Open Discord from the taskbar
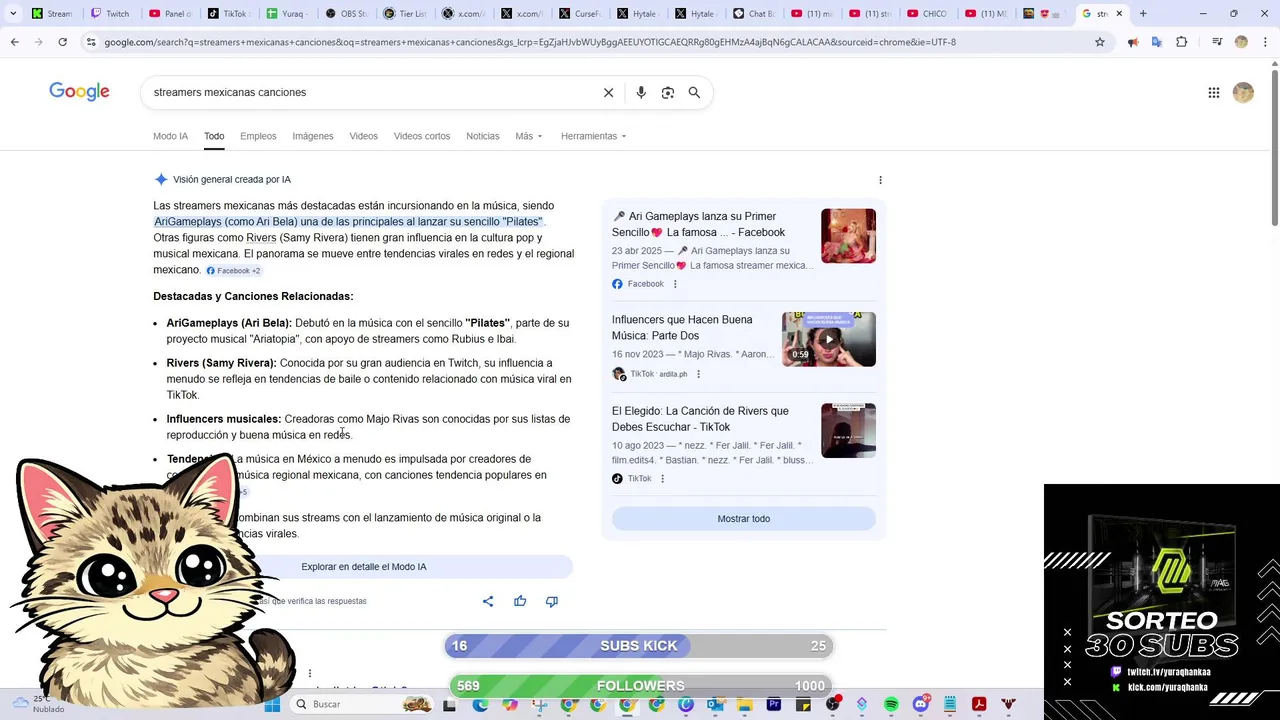Viewport: 1280px width, 720px height. [921, 704]
